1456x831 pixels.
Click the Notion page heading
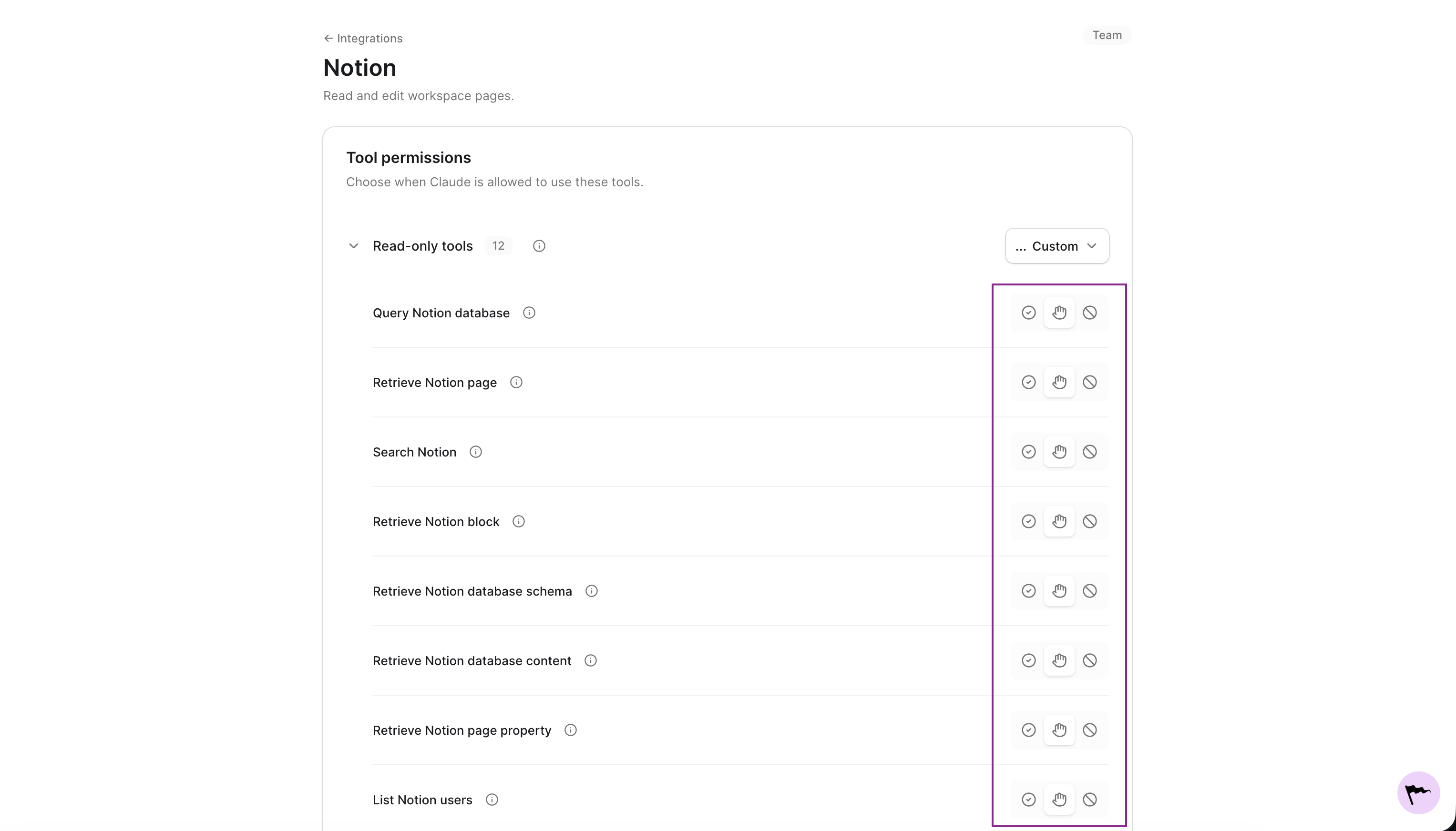point(360,68)
